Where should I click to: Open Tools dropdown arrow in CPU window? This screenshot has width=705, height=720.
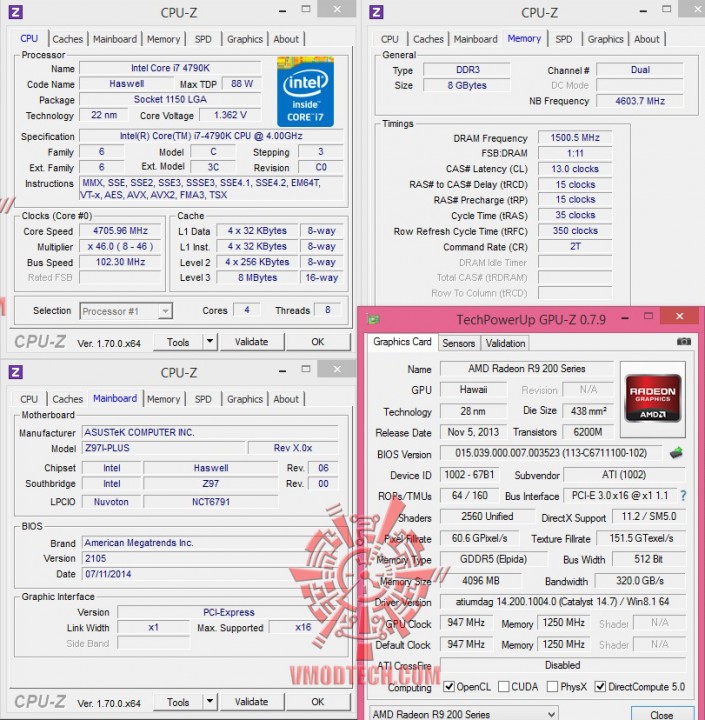209,342
